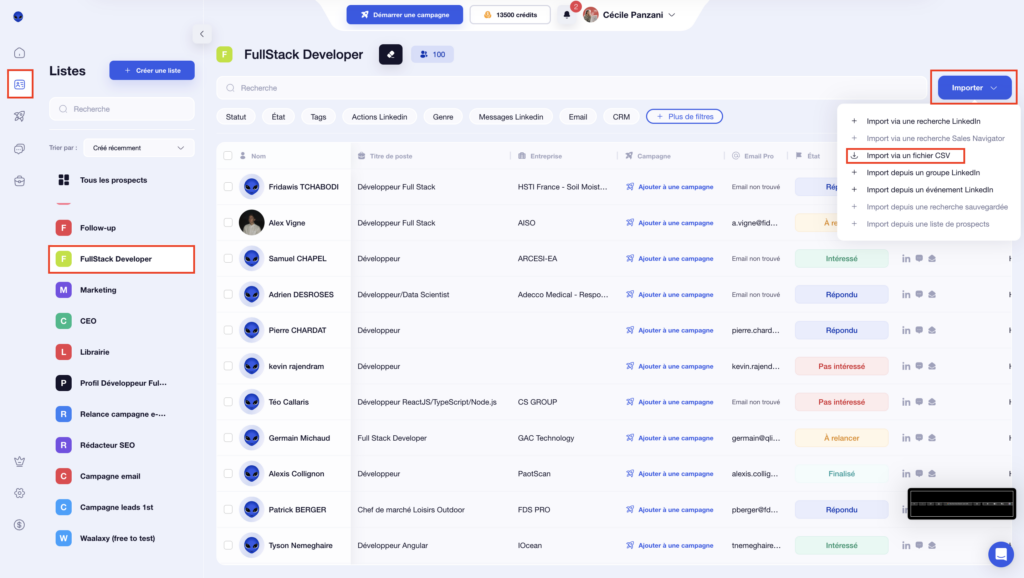Check the Samuel CHAPEL row checkbox

(228, 259)
